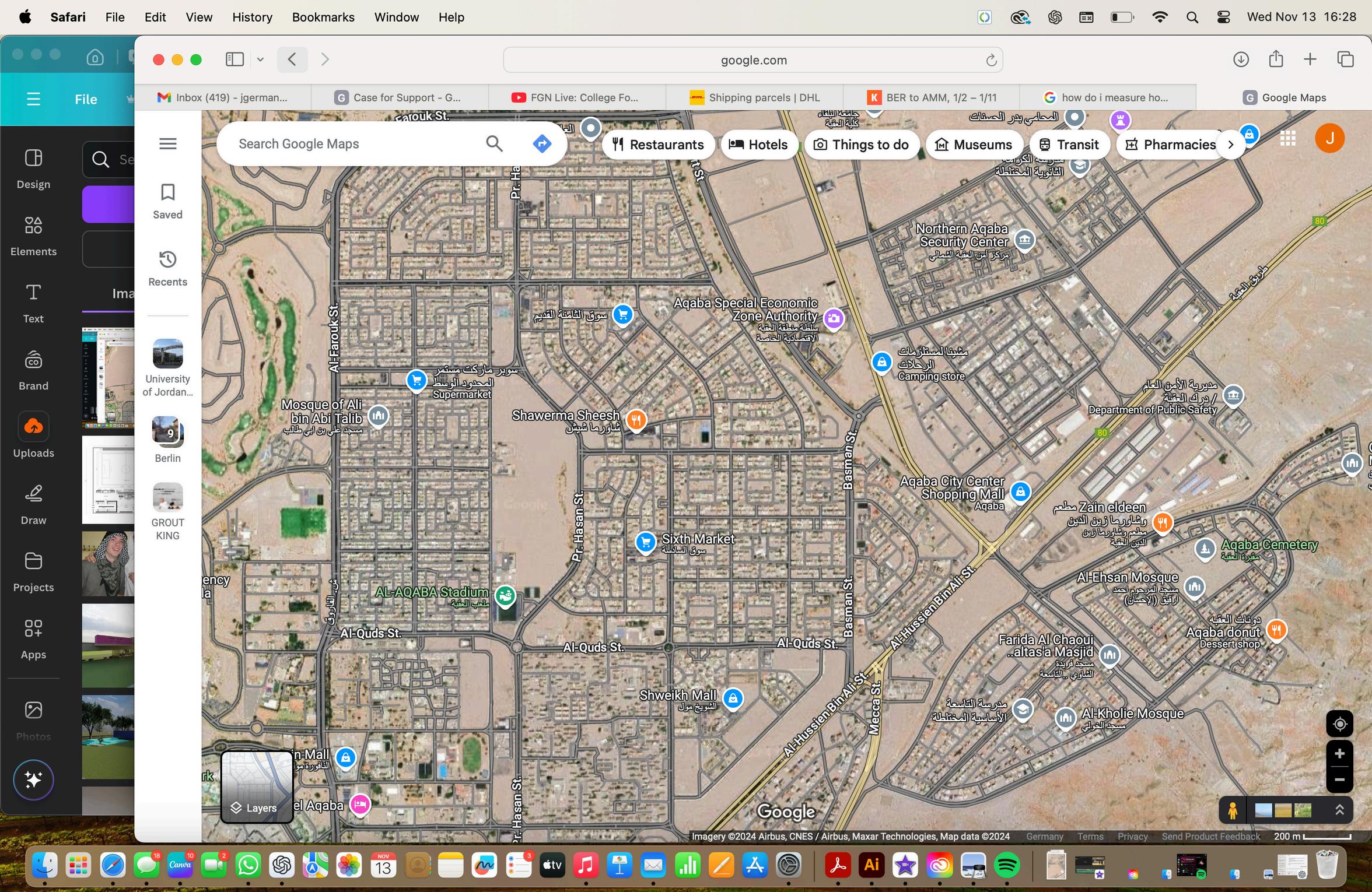This screenshot has width=1372, height=892.
Task: Click the Google Maps directions icon
Action: point(542,143)
